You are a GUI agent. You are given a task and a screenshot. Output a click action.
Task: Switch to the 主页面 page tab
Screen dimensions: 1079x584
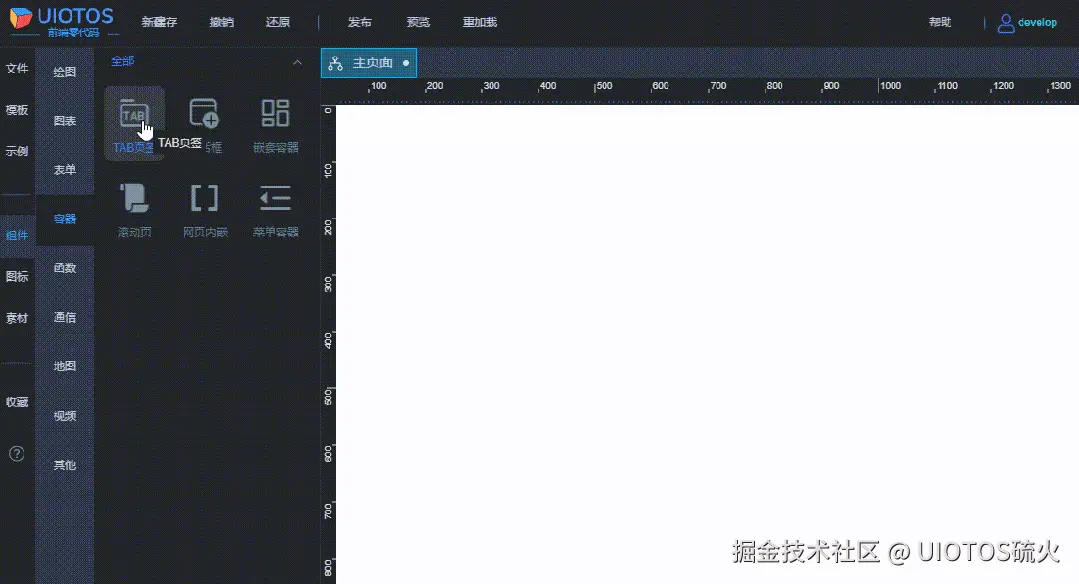(368, 61)
